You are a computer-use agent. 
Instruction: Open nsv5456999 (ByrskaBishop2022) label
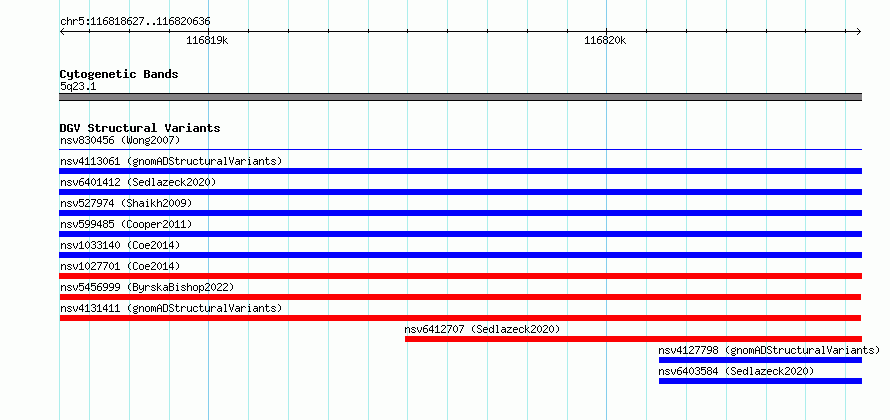pyautogui.click(x=147, y=287)
